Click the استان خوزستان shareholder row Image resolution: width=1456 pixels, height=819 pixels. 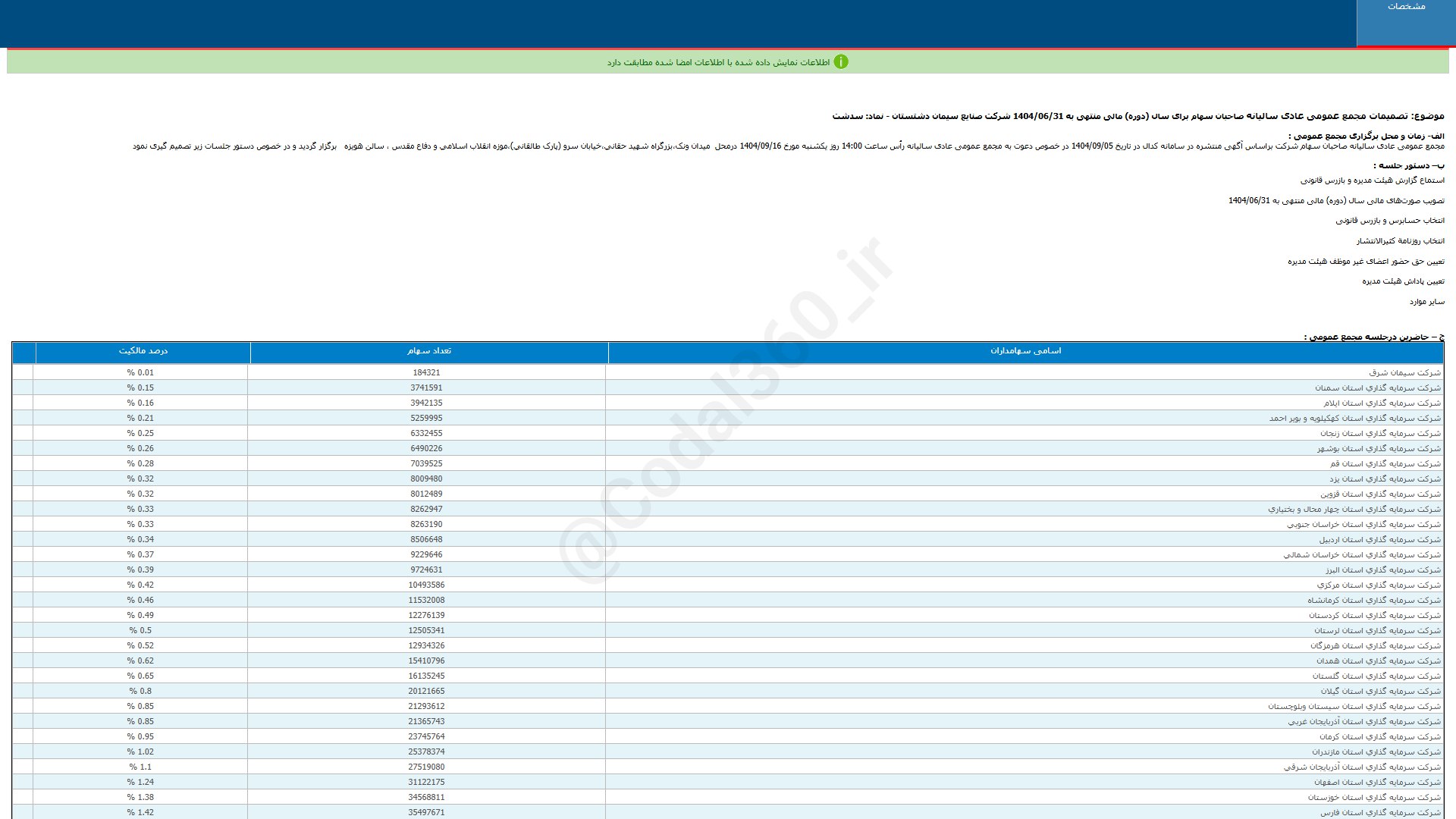coord(1373,798)
